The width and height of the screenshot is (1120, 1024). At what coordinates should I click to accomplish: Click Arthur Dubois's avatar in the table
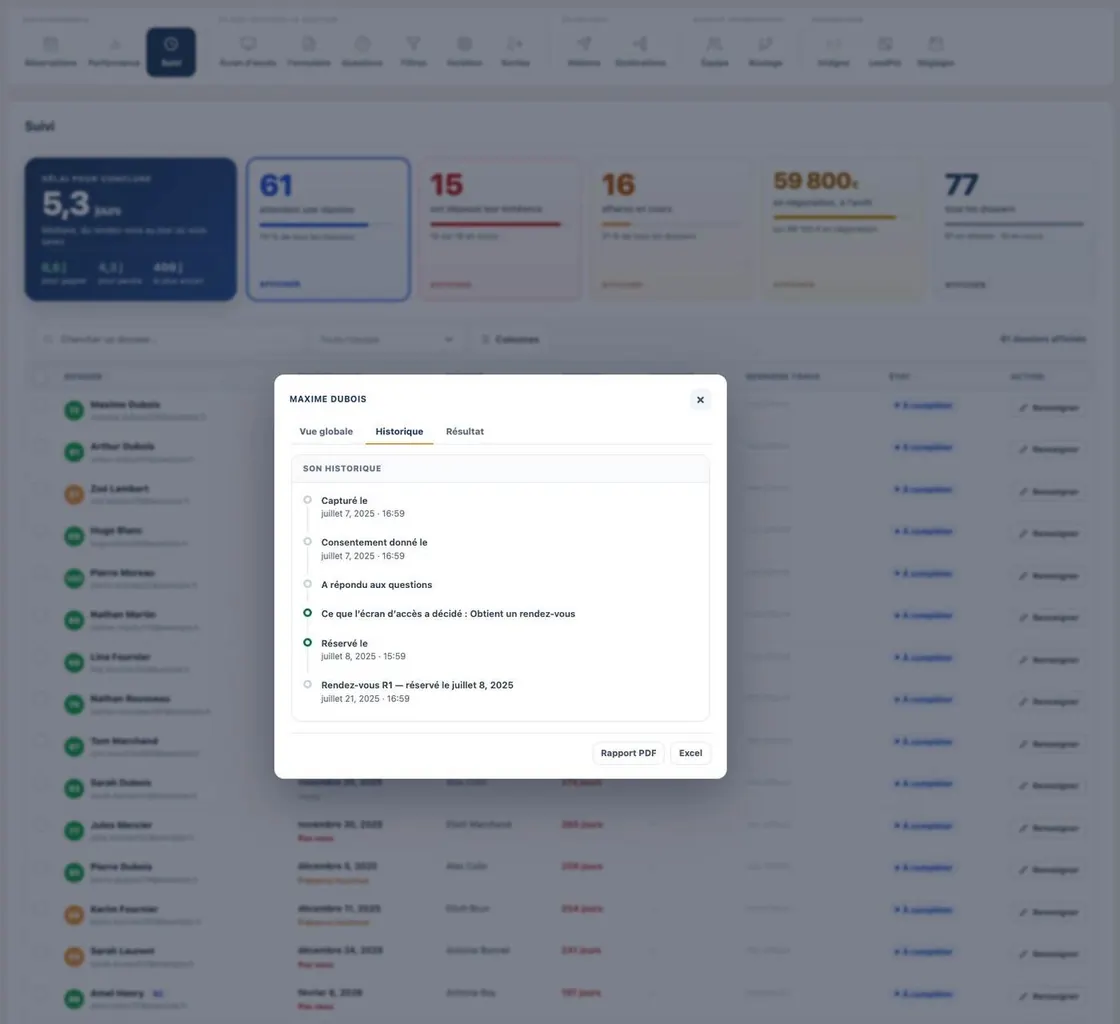click(74, 452)
